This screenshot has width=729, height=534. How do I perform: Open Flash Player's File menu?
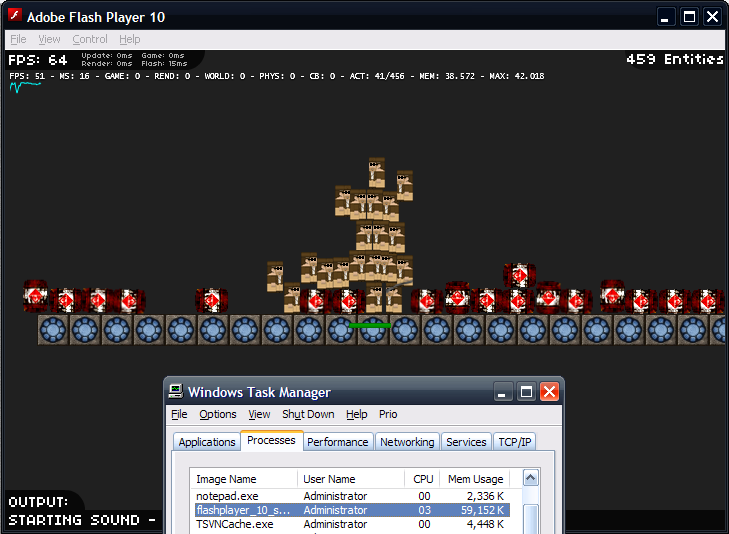point(18,39)
